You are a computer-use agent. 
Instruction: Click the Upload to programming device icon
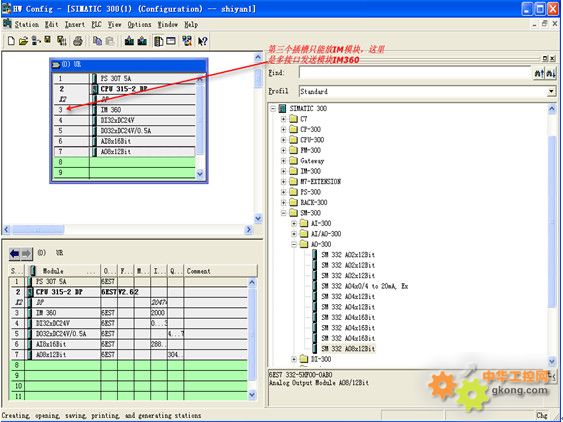tap(142, 41)
